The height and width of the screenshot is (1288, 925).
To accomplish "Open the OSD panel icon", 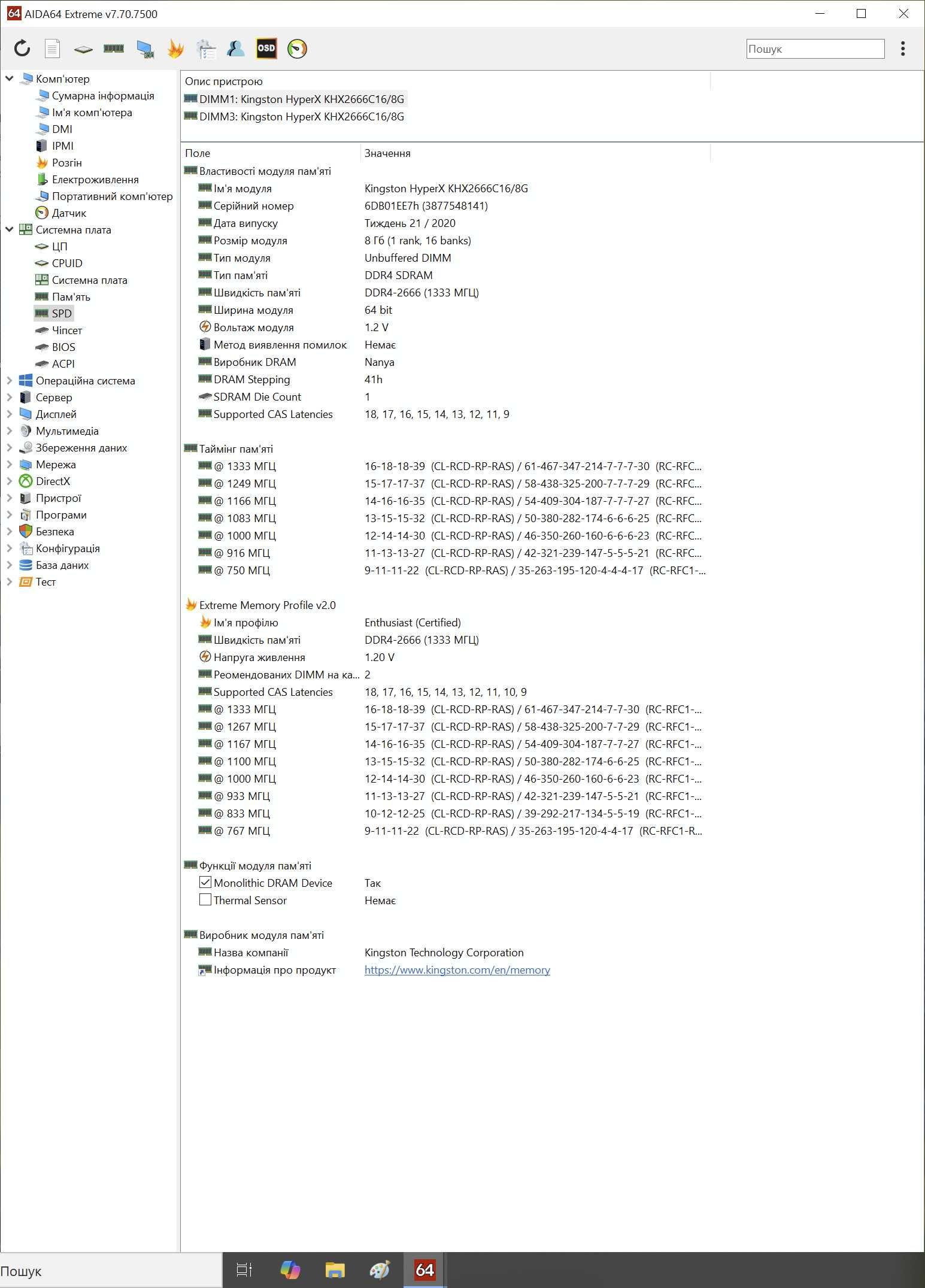I will 266,49.
